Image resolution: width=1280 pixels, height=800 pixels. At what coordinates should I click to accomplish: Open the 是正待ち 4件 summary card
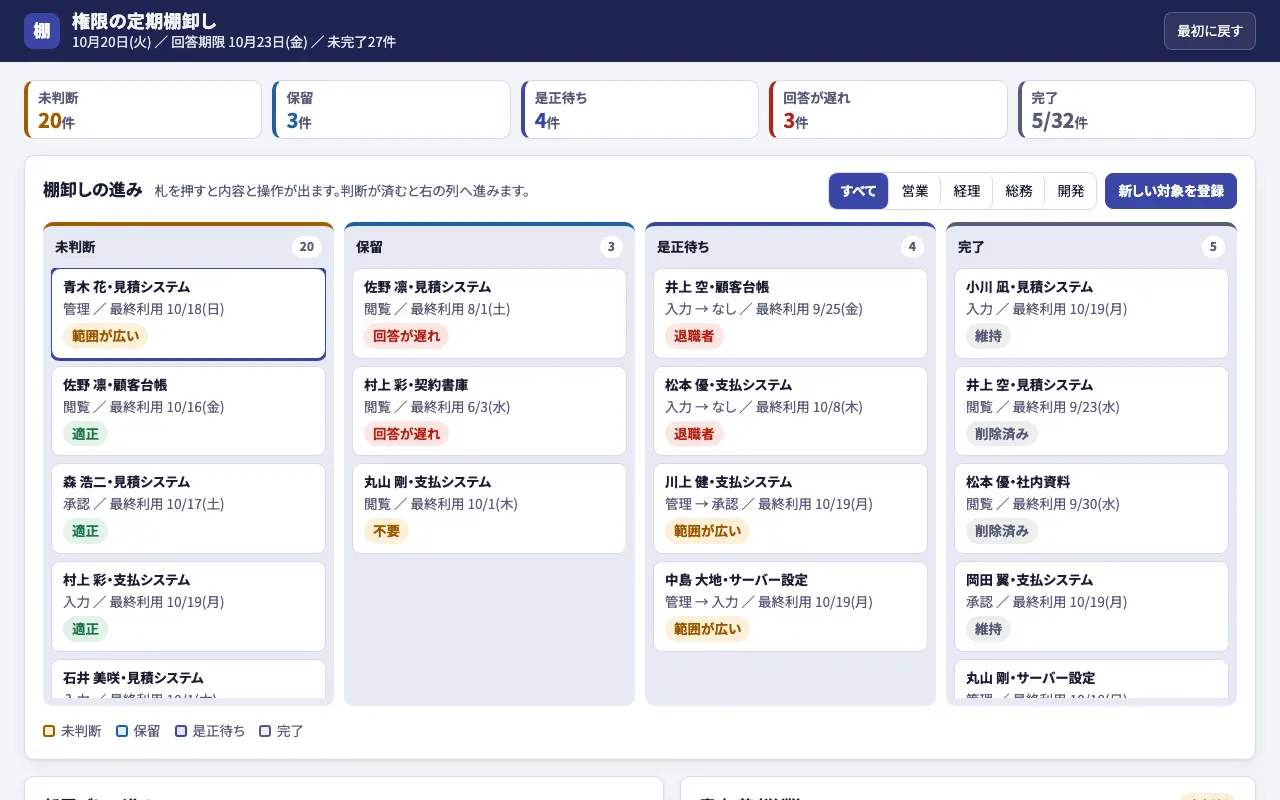640,110
